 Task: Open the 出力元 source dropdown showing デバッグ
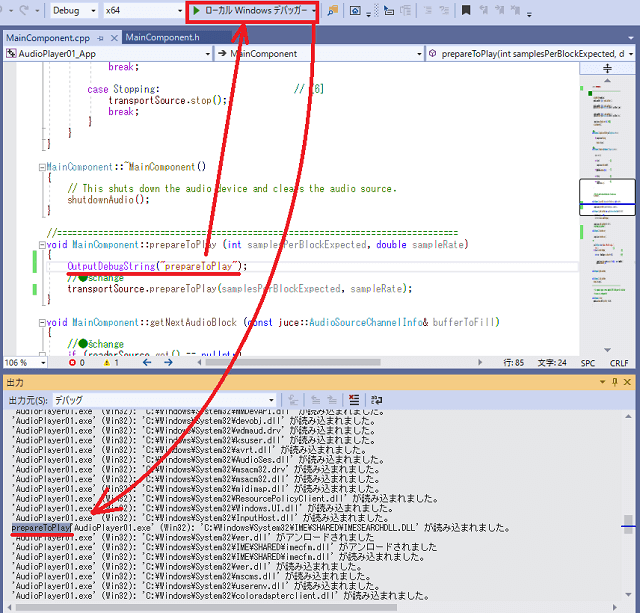[x=164, y=400]
